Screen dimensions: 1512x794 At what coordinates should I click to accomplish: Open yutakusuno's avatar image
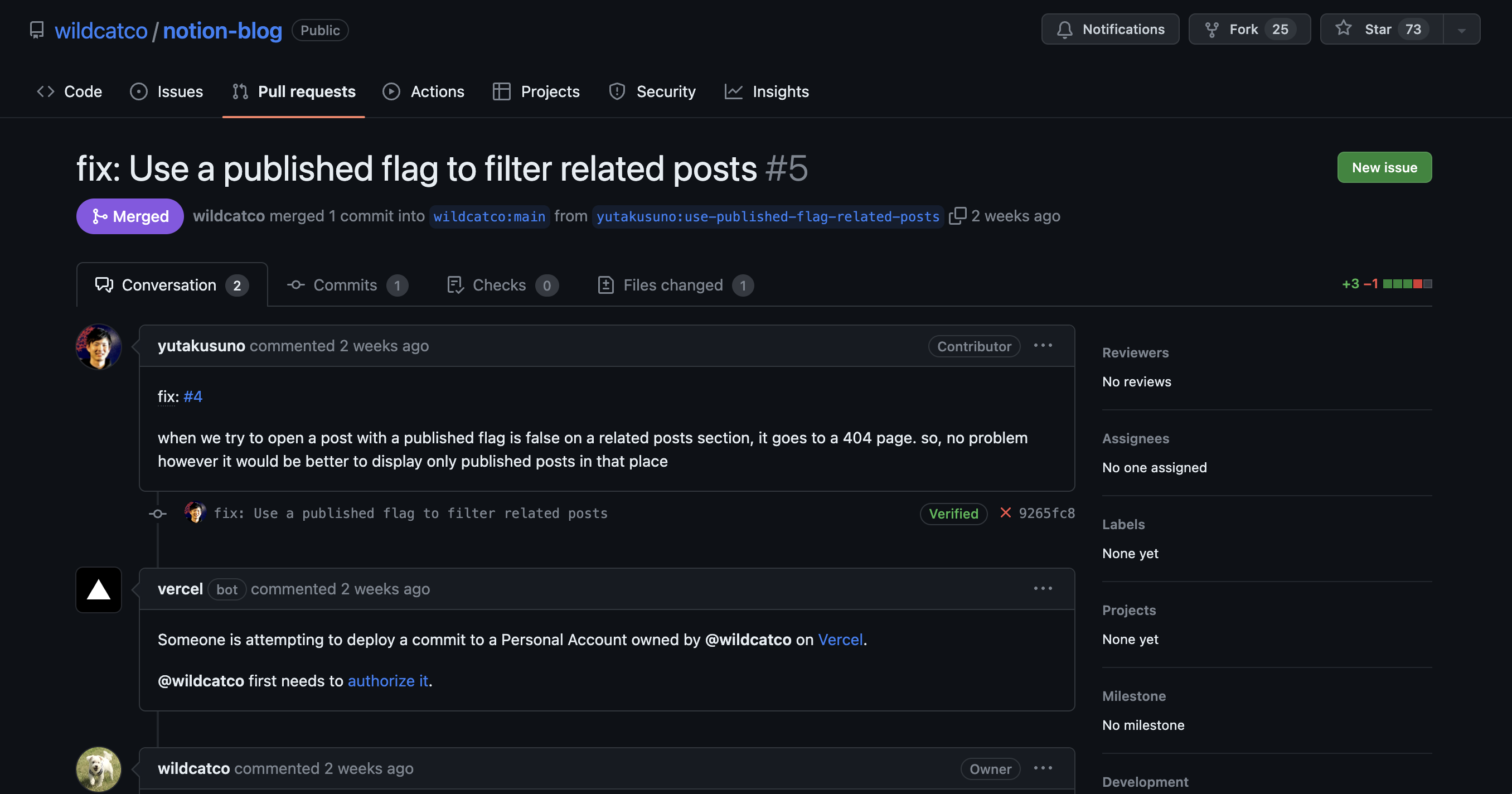pos(99,347)
